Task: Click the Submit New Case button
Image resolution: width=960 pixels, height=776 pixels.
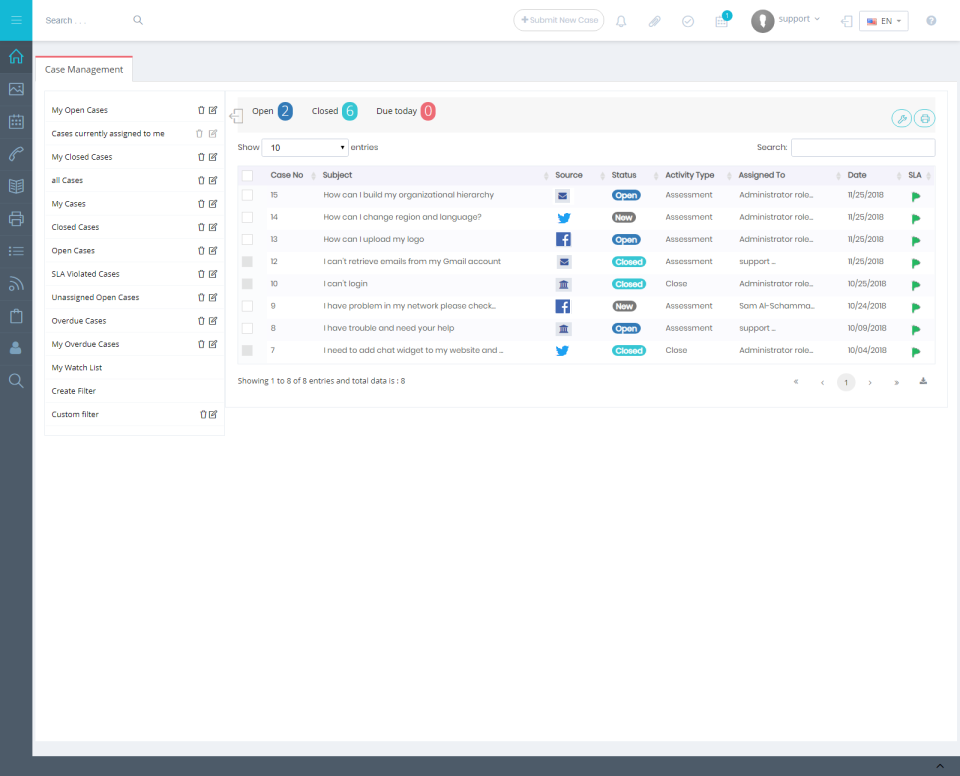Action: point(558,20)
